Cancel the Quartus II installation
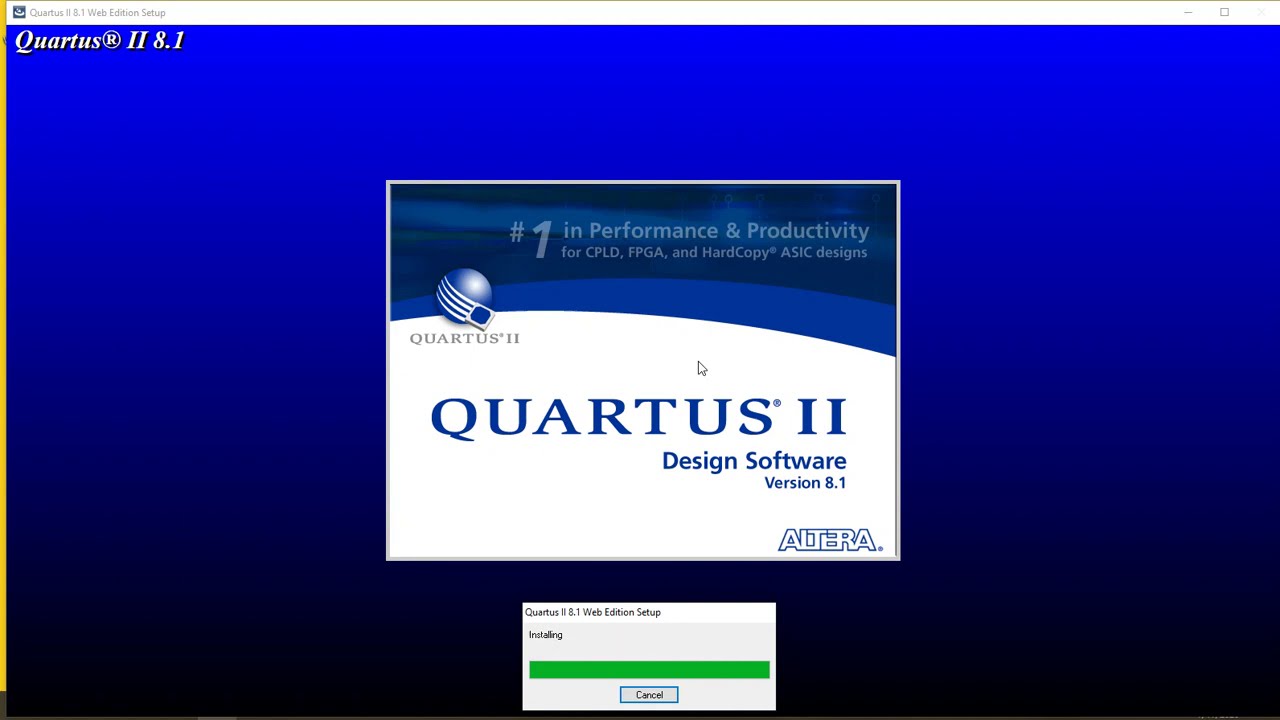 pos(649,695)
